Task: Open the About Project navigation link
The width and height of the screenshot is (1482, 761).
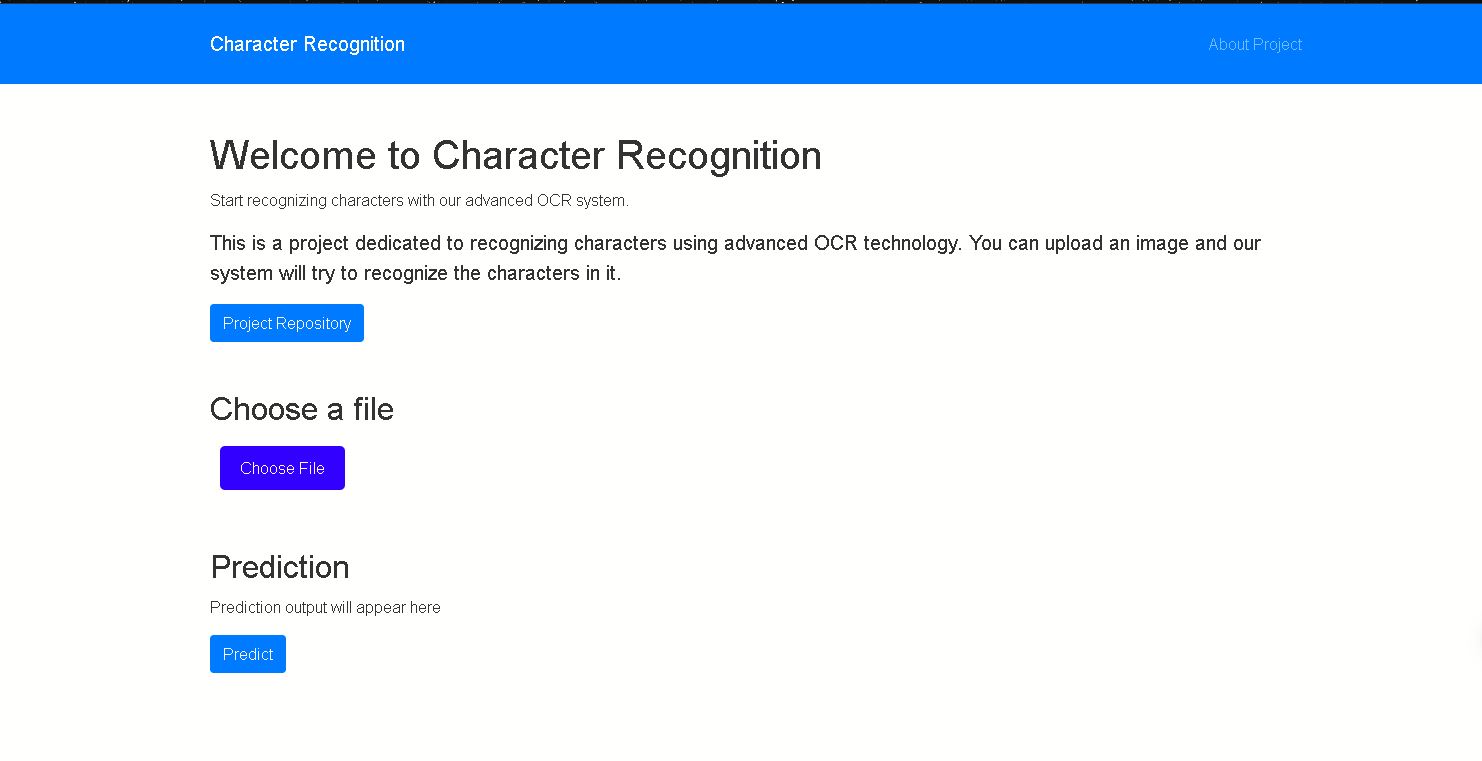Action: tap(1254, 44)
